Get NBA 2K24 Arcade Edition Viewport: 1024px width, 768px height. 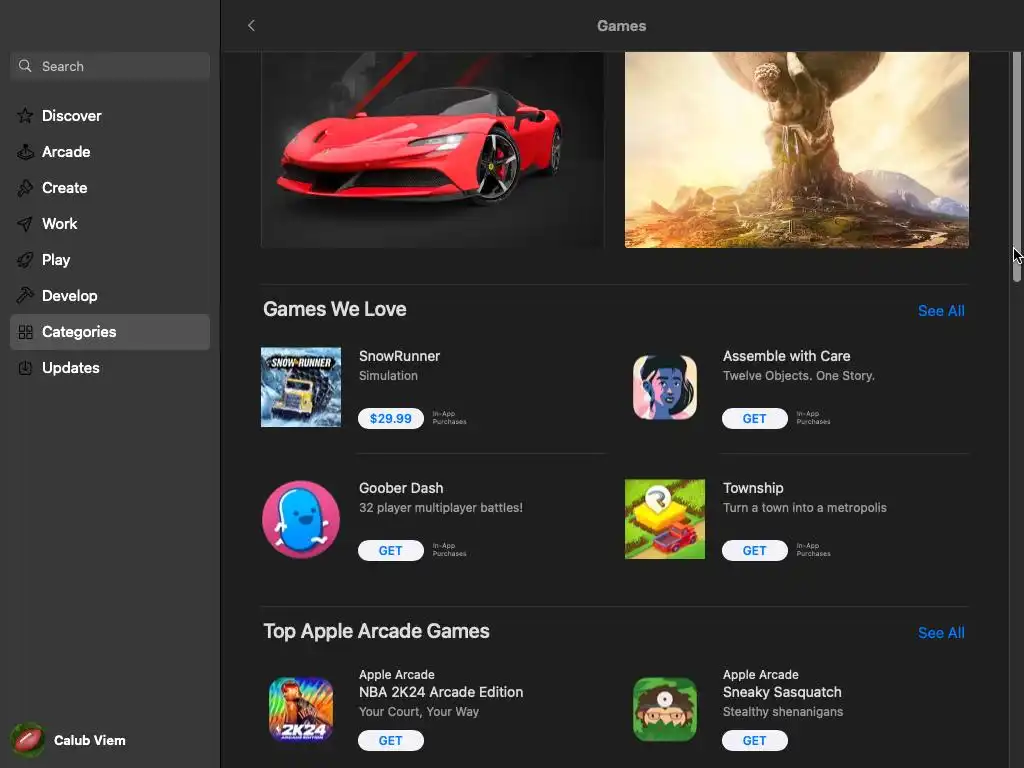(x=391, y=741)
